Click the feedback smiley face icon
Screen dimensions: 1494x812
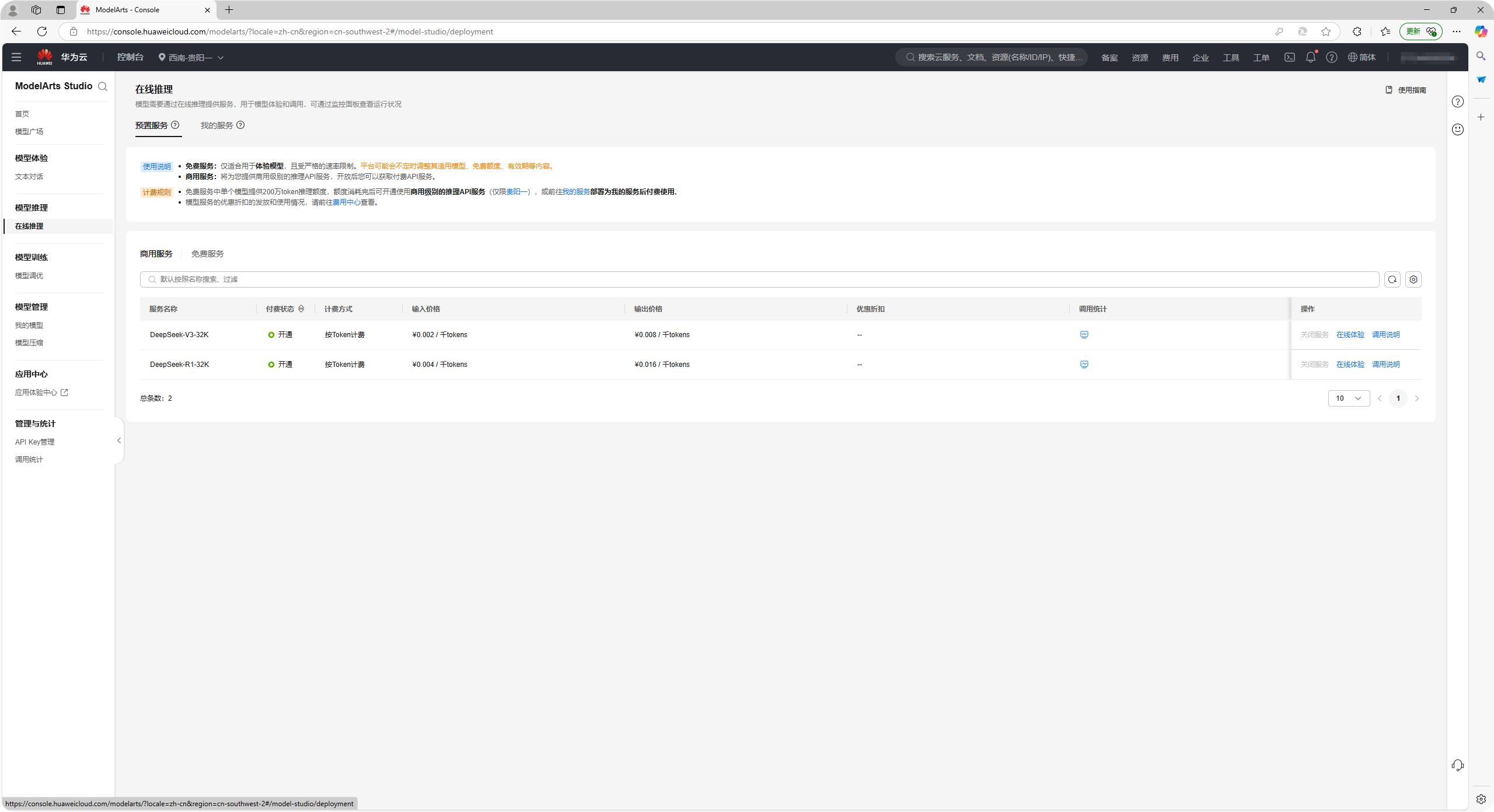[1457, 129]
